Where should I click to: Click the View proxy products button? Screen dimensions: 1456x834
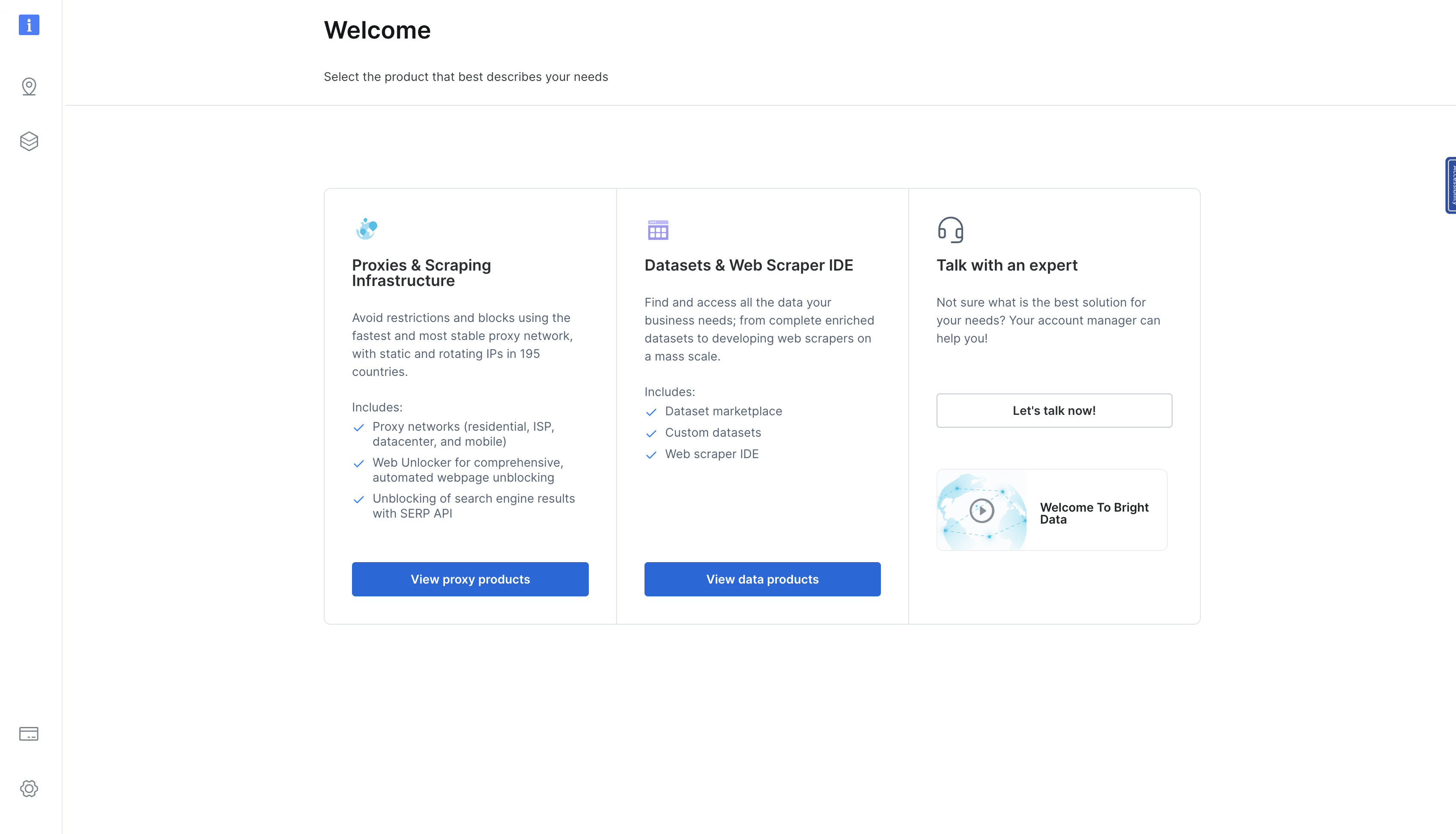pos(470,579)
